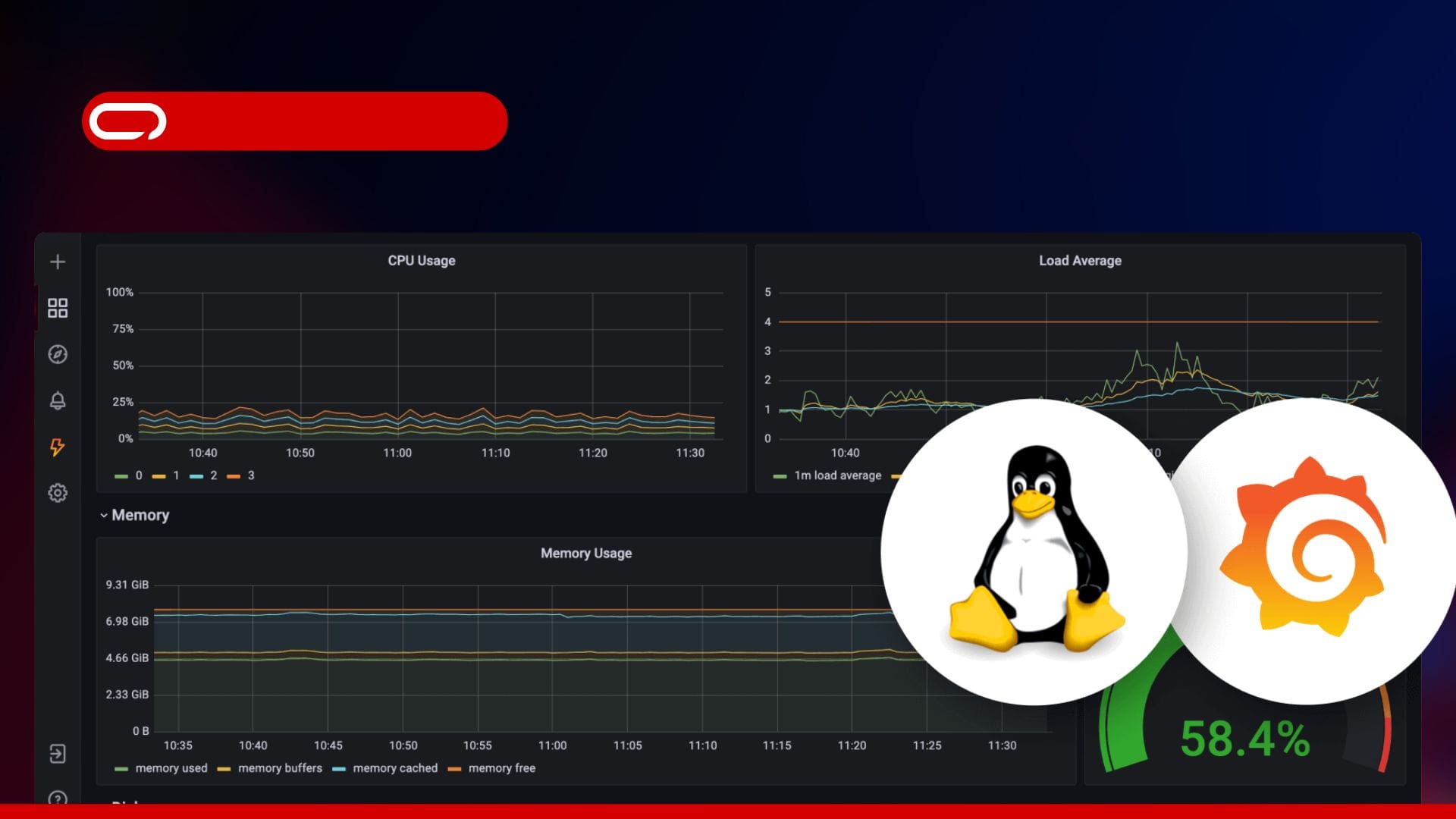Open the CPU Usage panel menu
The image size is (1456, 819).
point(420,260)
